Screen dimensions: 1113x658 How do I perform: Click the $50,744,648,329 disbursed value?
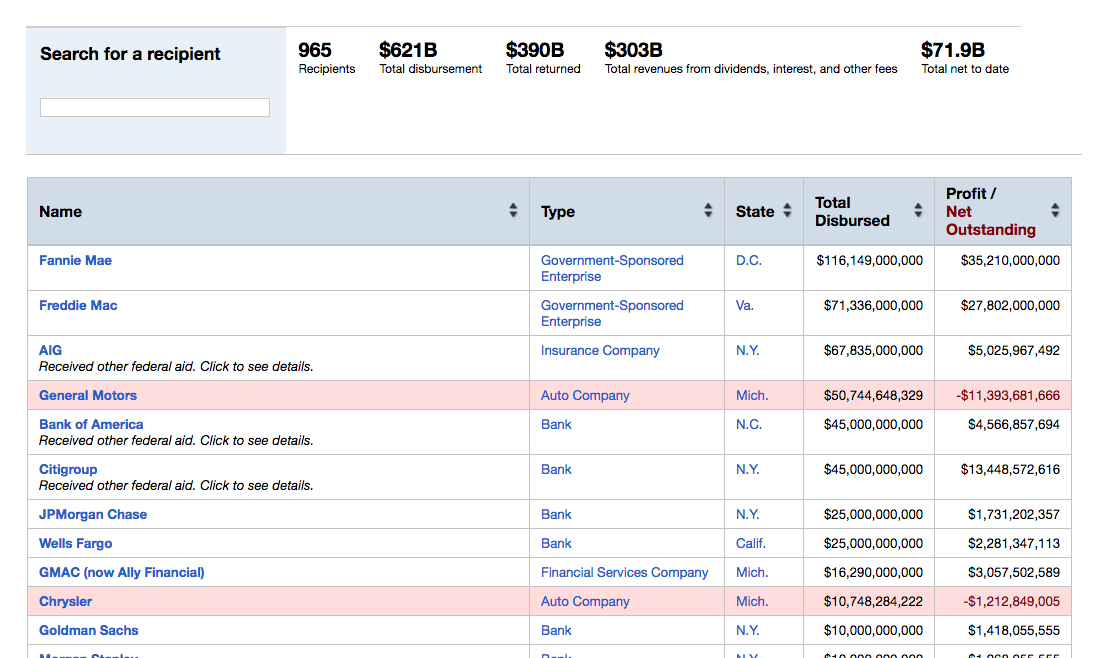(873, 395)
